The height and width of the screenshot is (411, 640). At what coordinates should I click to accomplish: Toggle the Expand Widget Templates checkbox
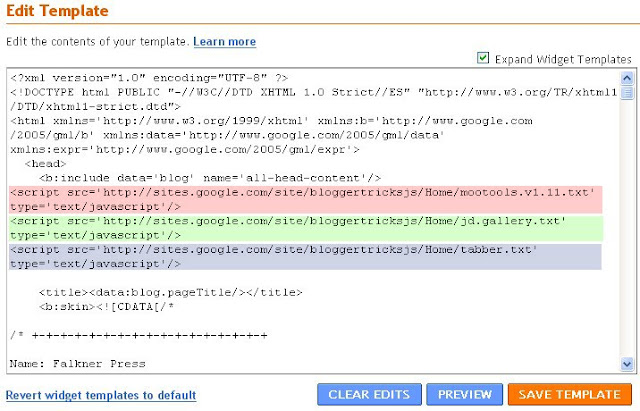(x=484, y=59)
